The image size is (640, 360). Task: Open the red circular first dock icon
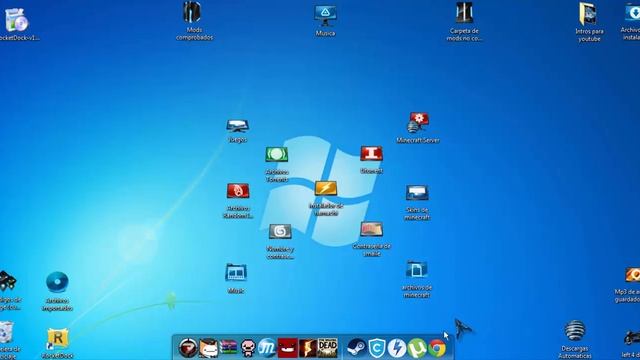coord(188,348)
